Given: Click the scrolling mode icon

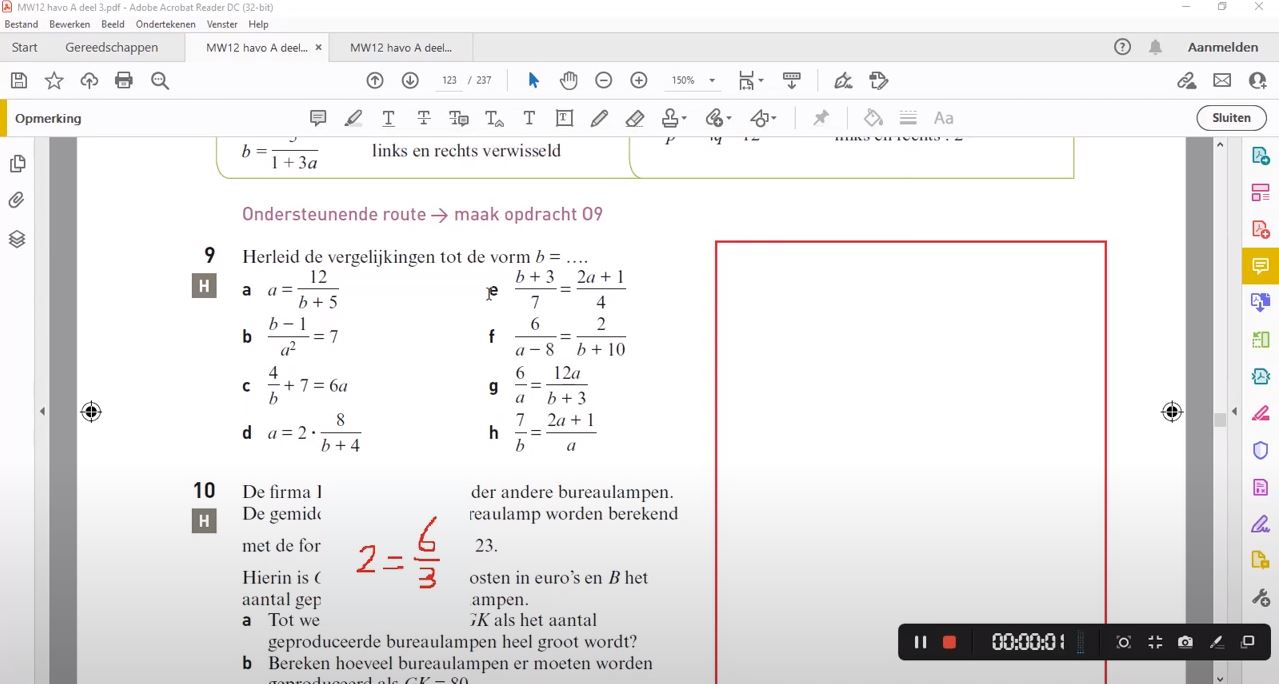Looking at the screenshot, I should (792, 81).
